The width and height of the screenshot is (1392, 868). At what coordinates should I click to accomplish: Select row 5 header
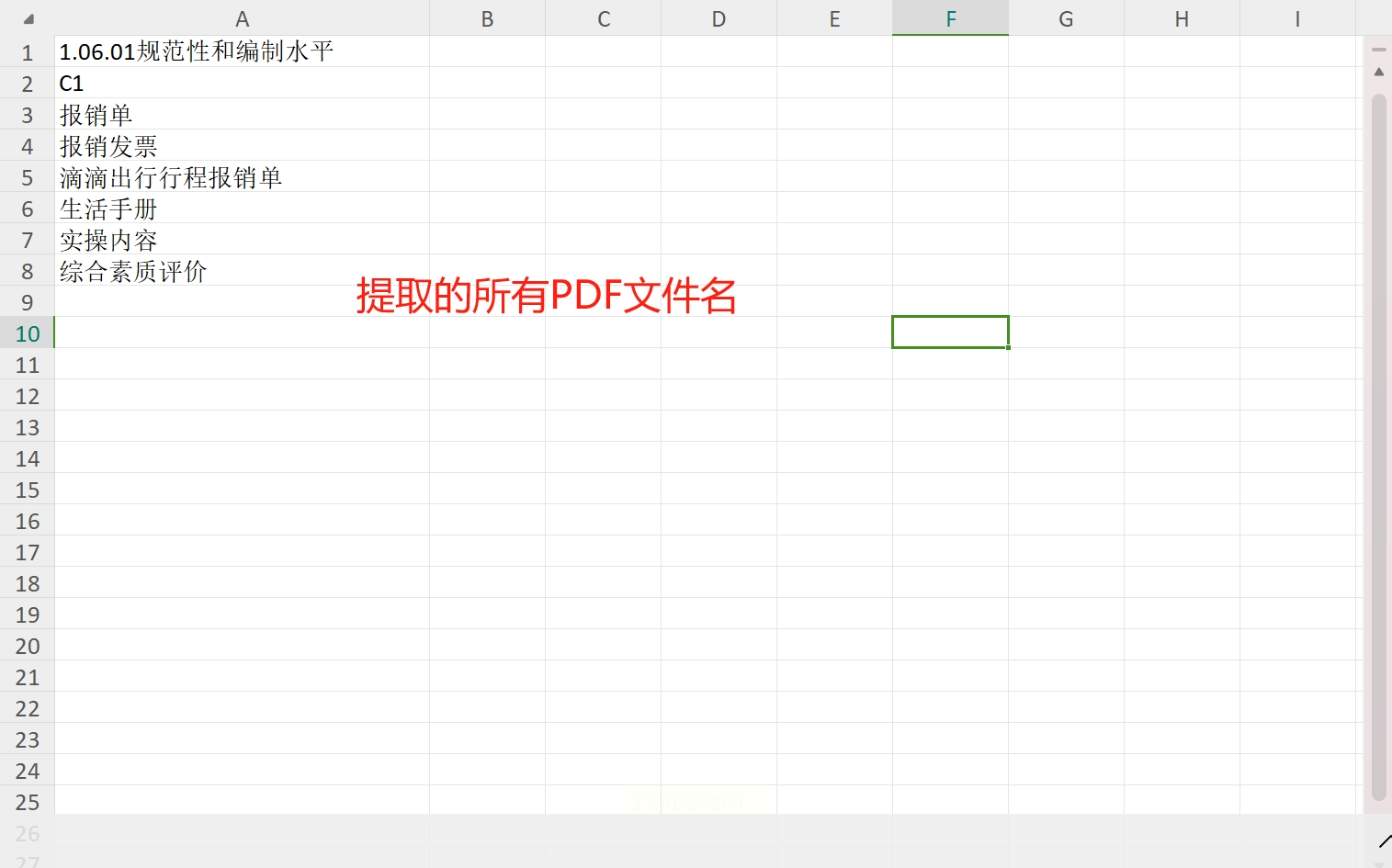point(28,177)
